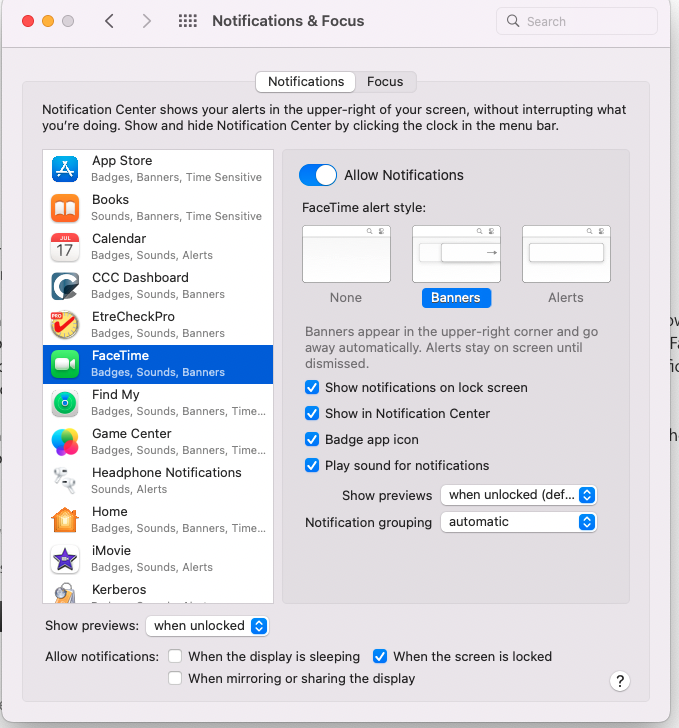Viewport: 679px width, 728px height.
Task: Open help with the question mark button
Action: tap(620, 681)
